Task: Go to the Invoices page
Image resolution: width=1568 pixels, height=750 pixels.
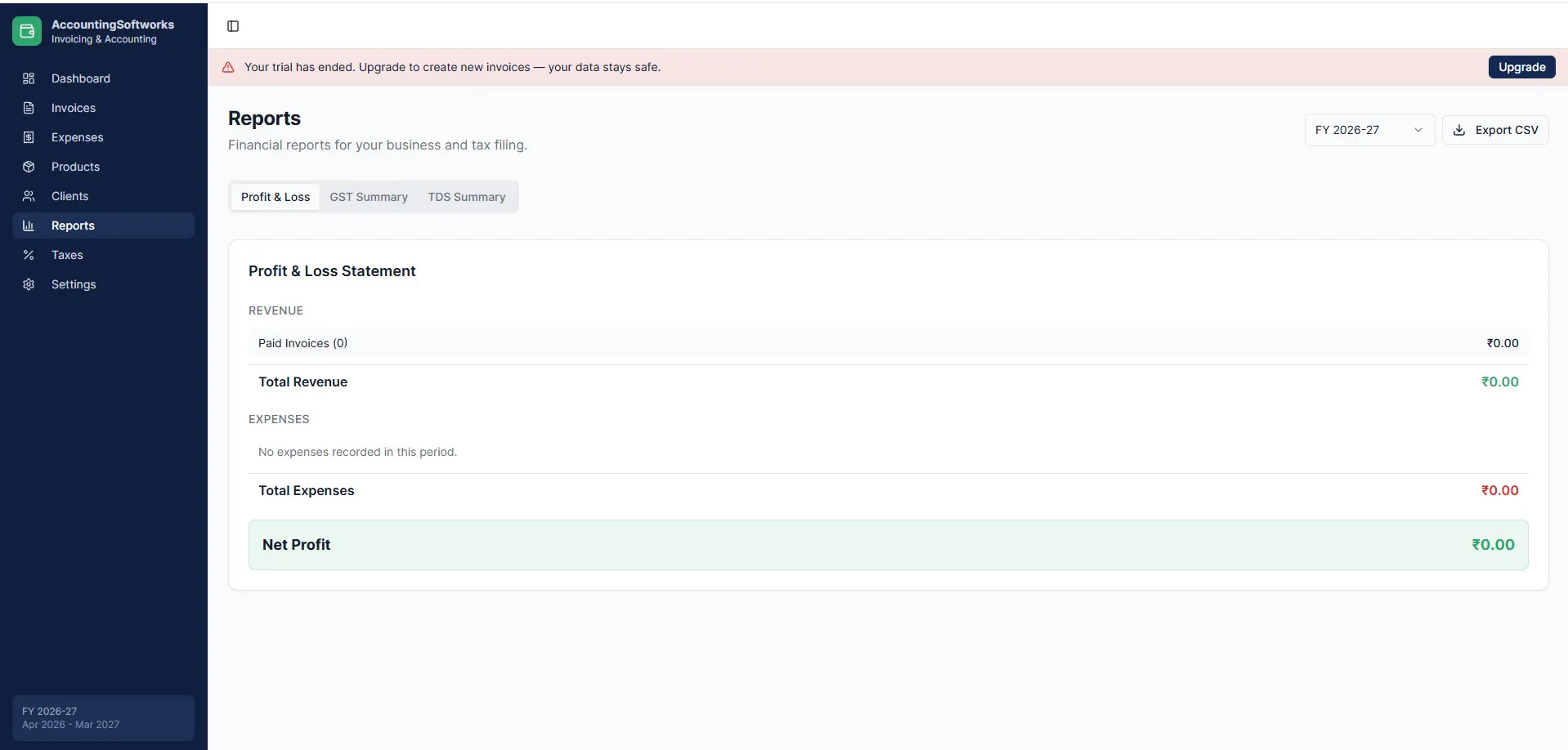Action: click(103, 108)
